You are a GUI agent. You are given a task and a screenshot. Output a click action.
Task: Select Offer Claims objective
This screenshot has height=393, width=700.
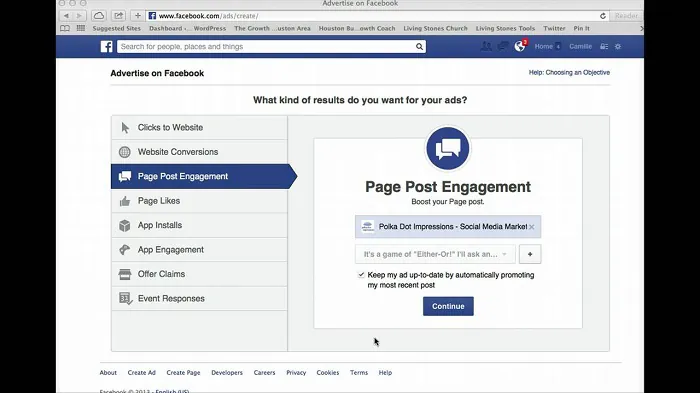click(199, 274)
